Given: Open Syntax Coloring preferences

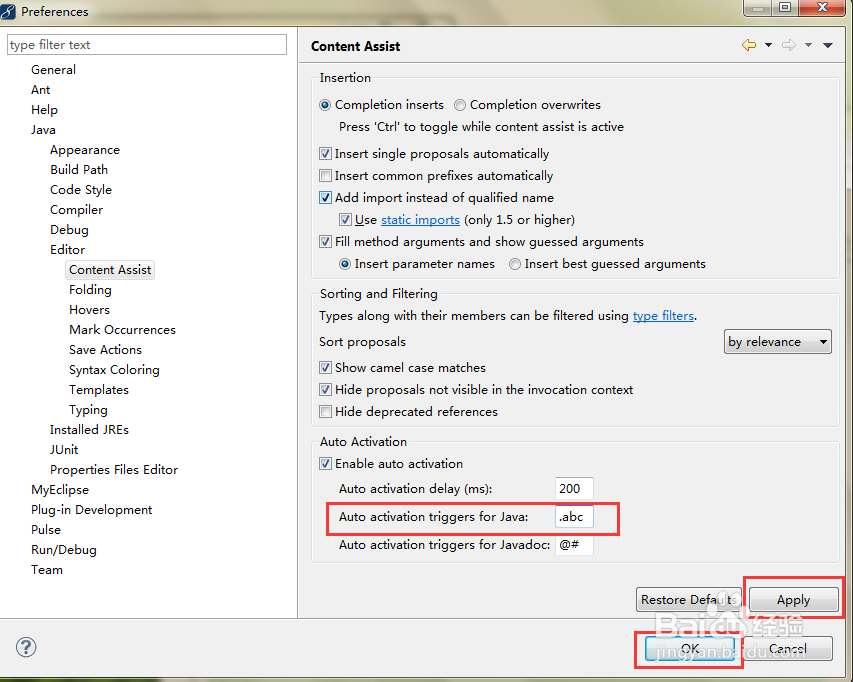Looking at the screenshot, I should [x=114, y=370].
